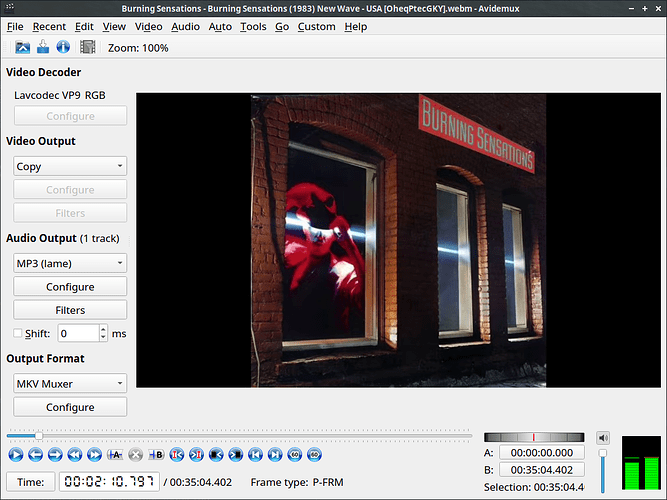Search next black frame icon

click(x=236, y=455)
